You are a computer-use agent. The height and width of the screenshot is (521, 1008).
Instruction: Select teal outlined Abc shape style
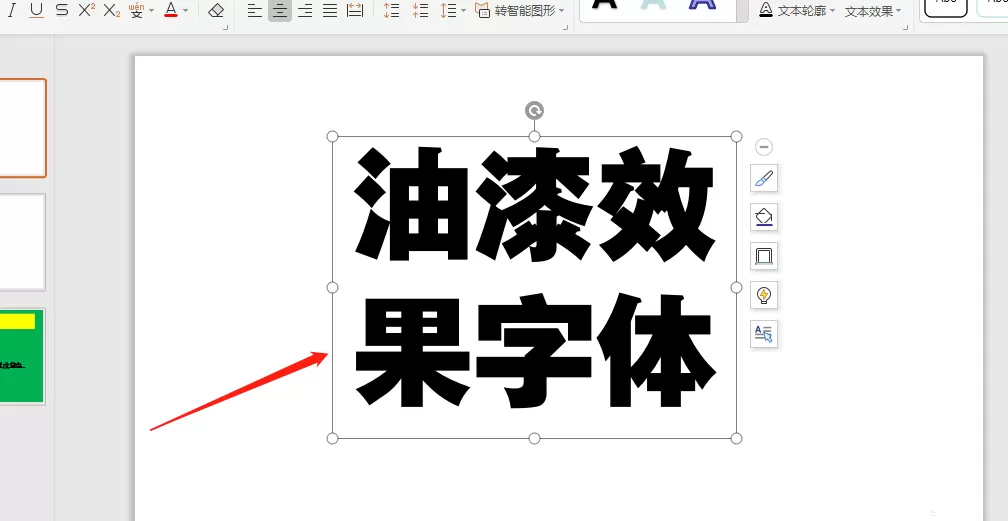(993, 6)
